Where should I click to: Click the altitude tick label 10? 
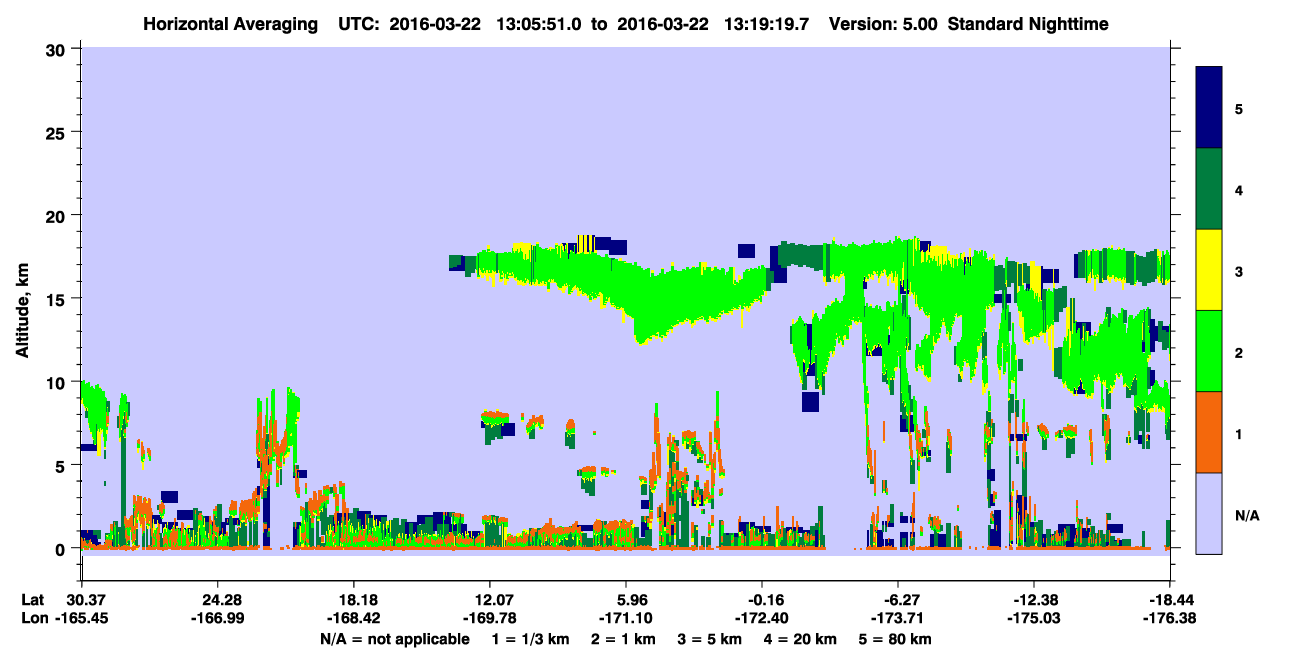[x=58, y=382]
